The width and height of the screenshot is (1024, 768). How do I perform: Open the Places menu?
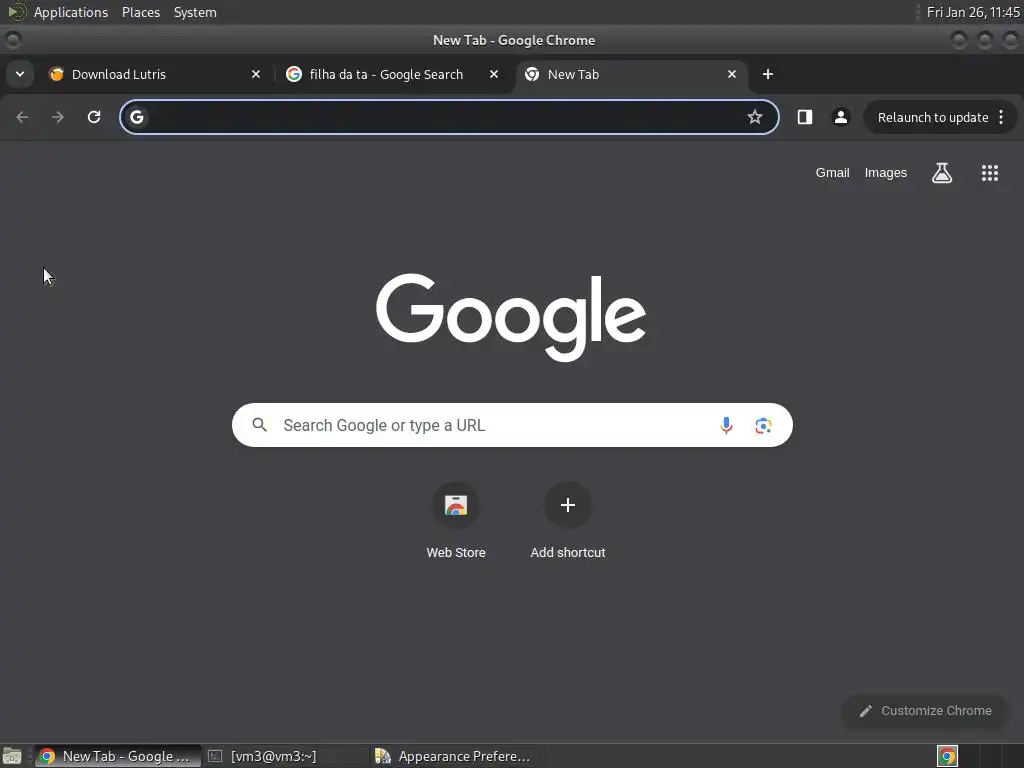[141, 12]
